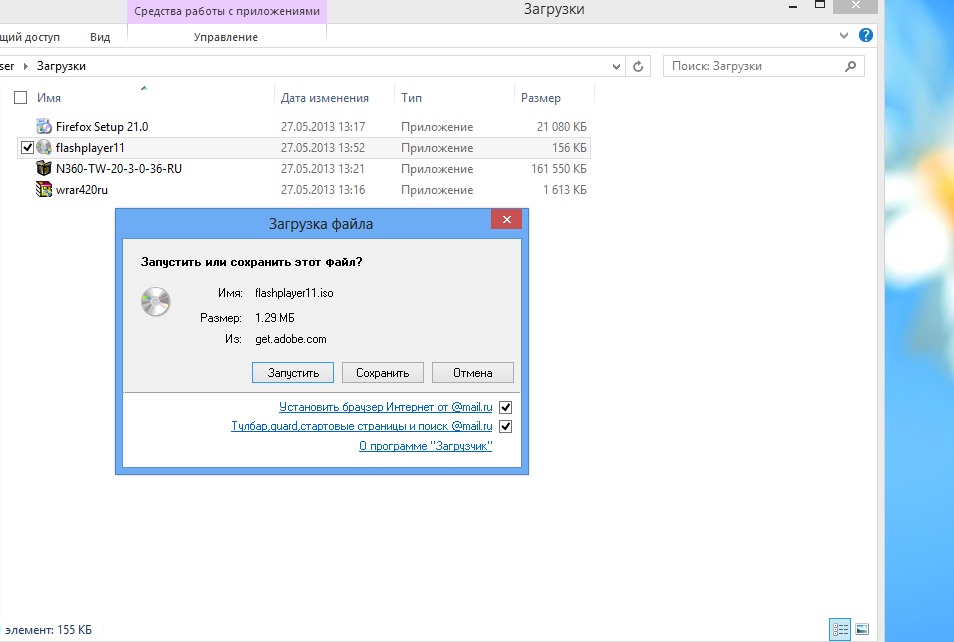
Task: Select the Firefox Setup 21.0 file name
Action: point(102,127)
